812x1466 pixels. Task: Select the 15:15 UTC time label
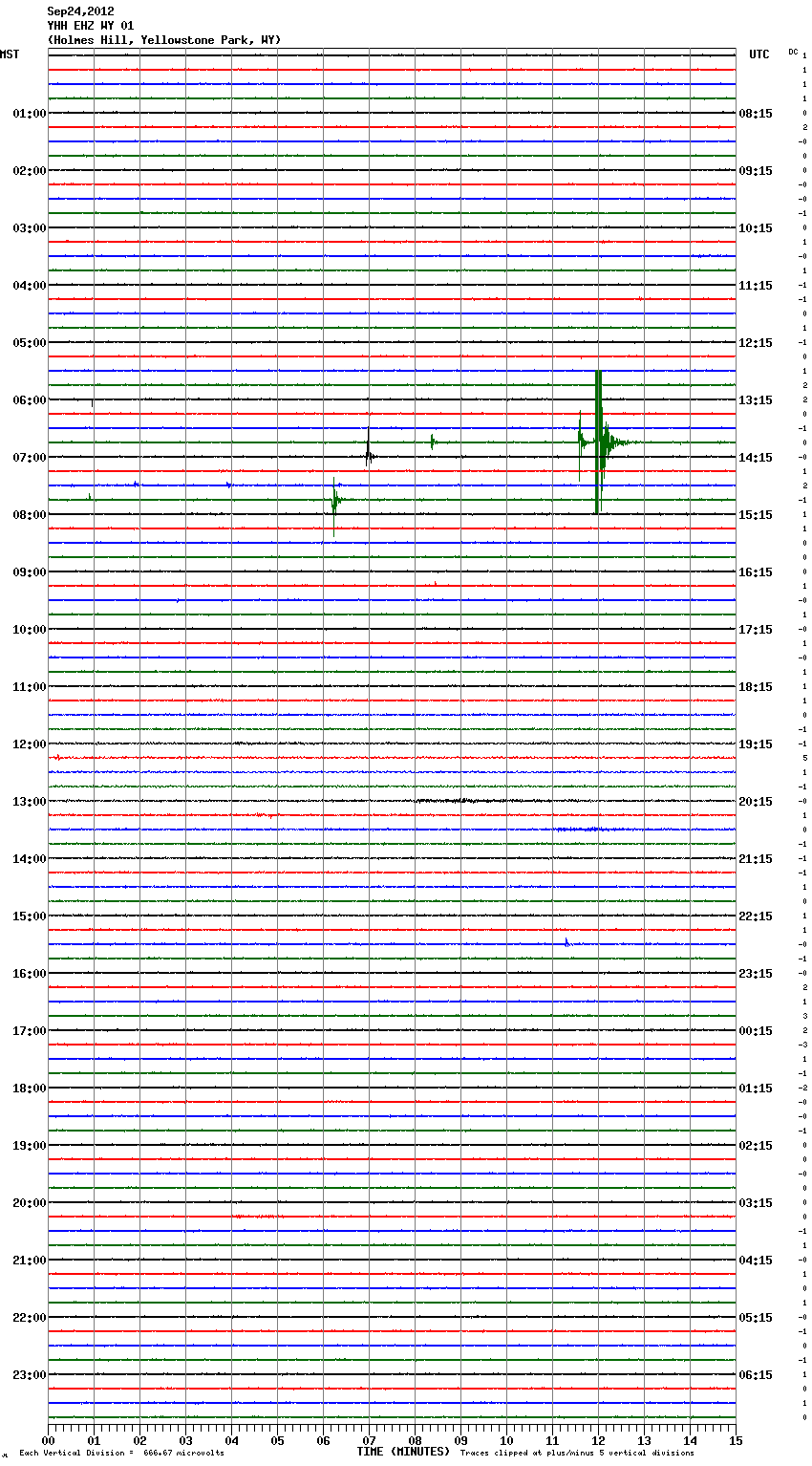point(756,515)
